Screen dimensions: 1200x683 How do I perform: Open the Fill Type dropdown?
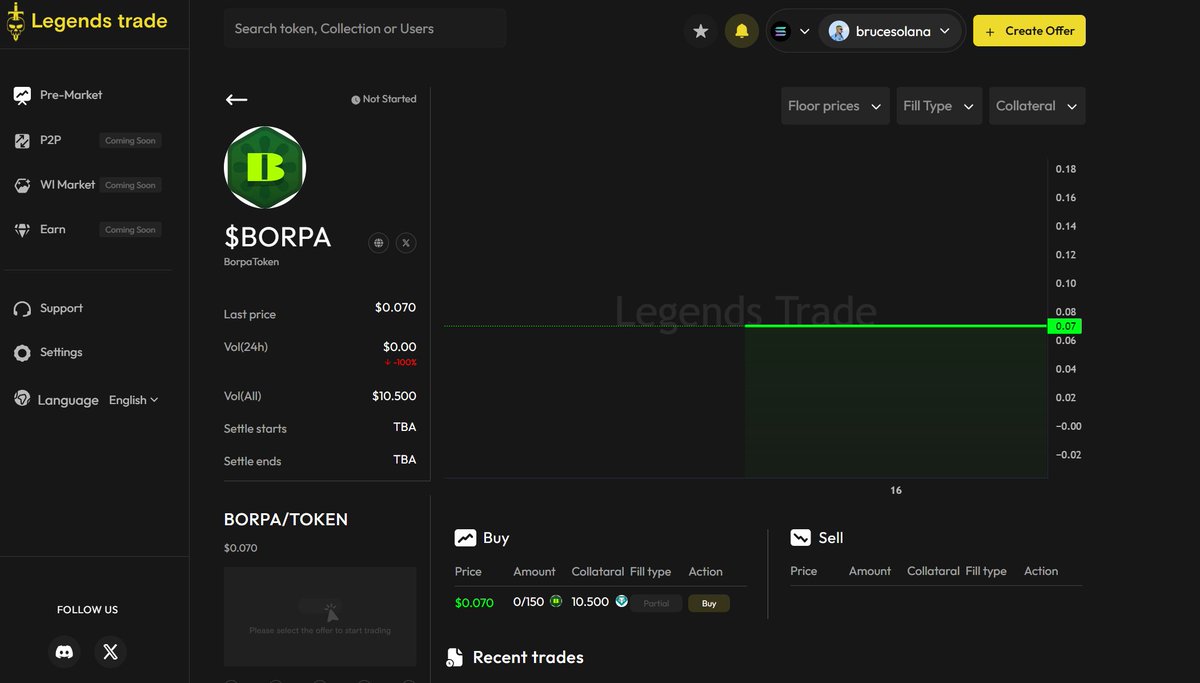tap(939, 106)
